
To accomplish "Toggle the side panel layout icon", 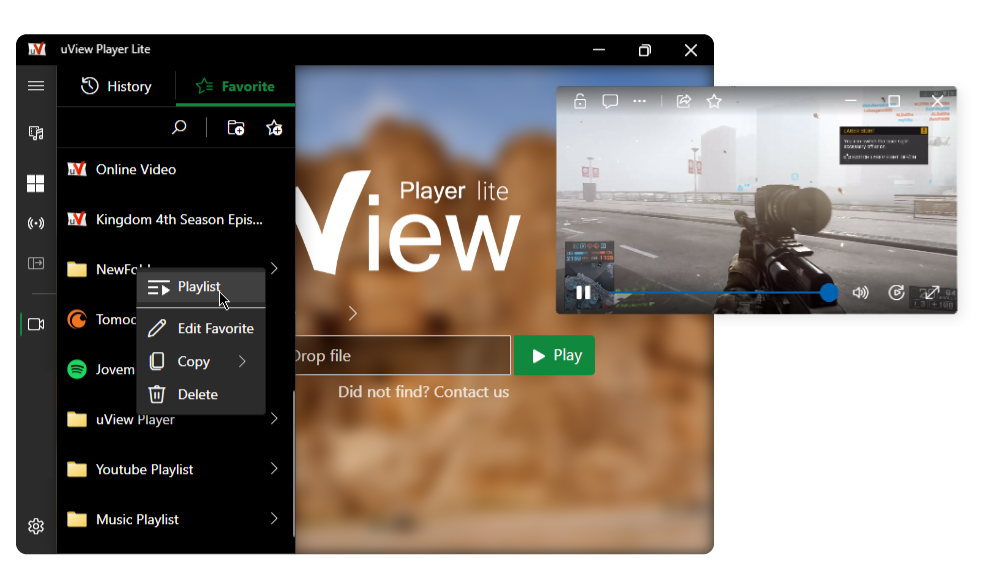I will pos(36,263).
